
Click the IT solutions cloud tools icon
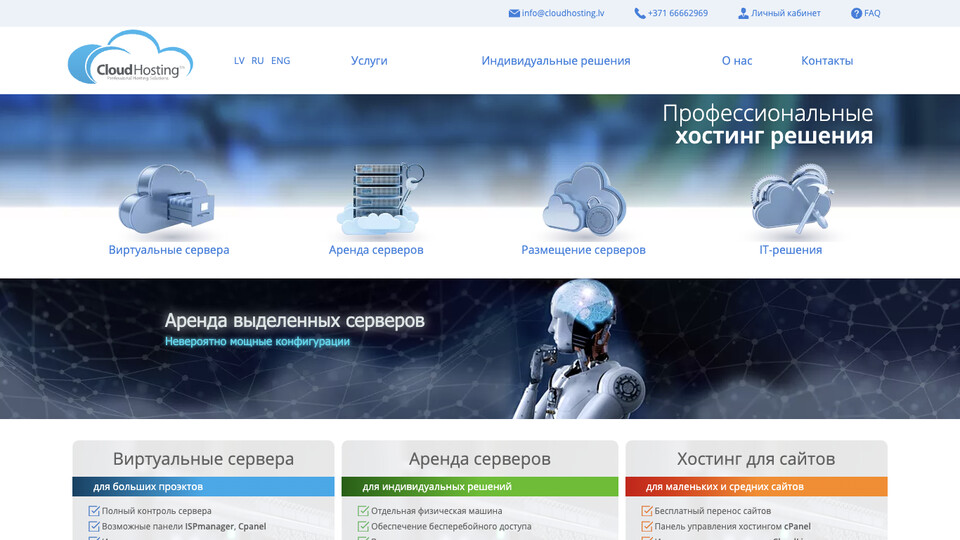(x=792, y=199)
